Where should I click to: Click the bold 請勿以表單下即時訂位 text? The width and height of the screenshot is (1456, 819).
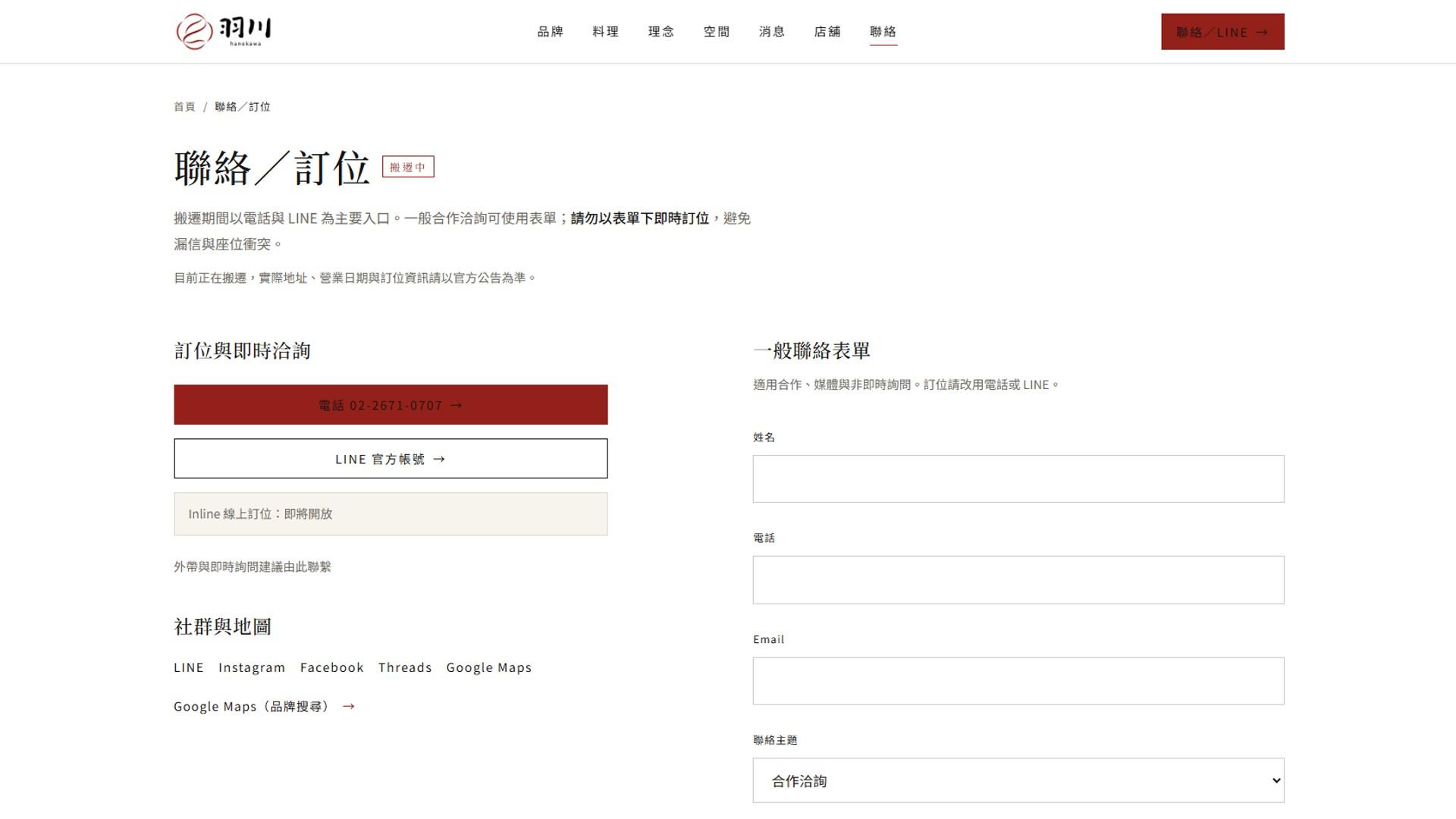click(x=640, y=218)
